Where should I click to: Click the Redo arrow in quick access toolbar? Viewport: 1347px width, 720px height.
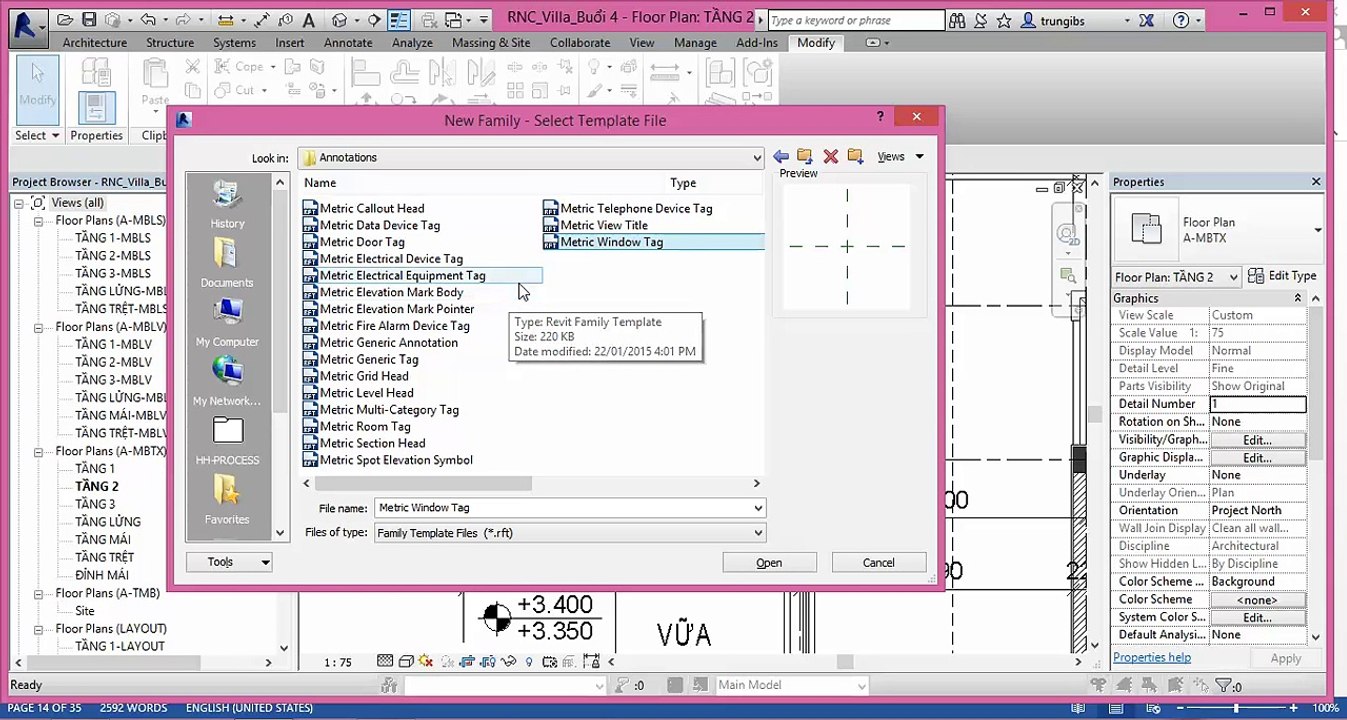[x=184, y=19]
